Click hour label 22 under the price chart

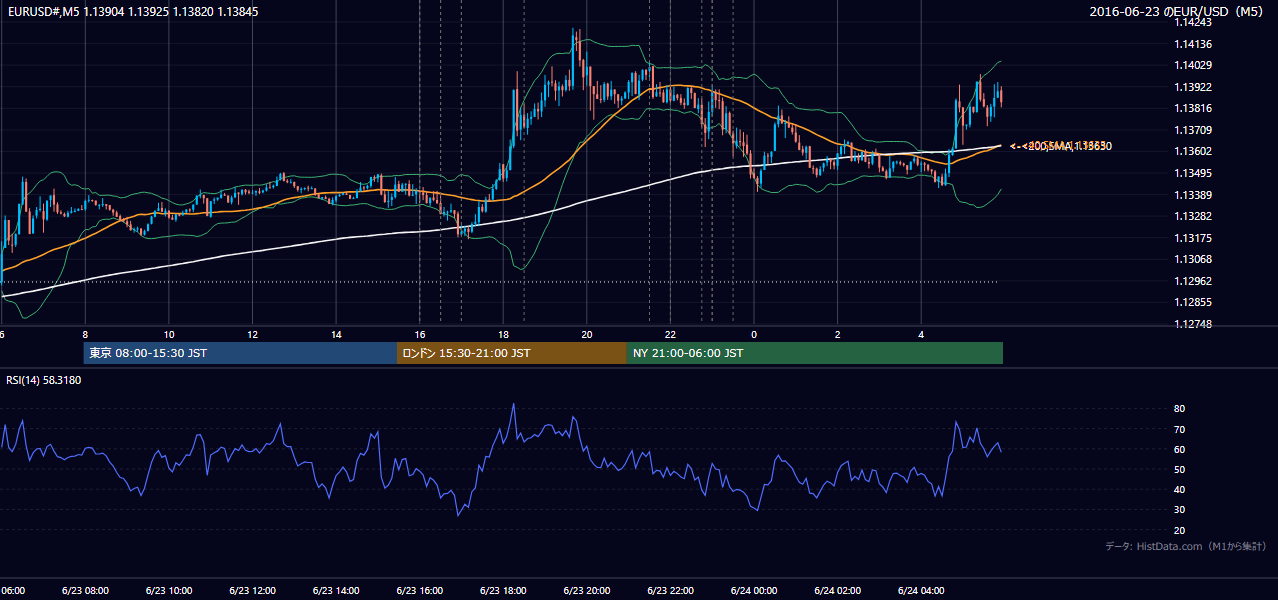671,334
